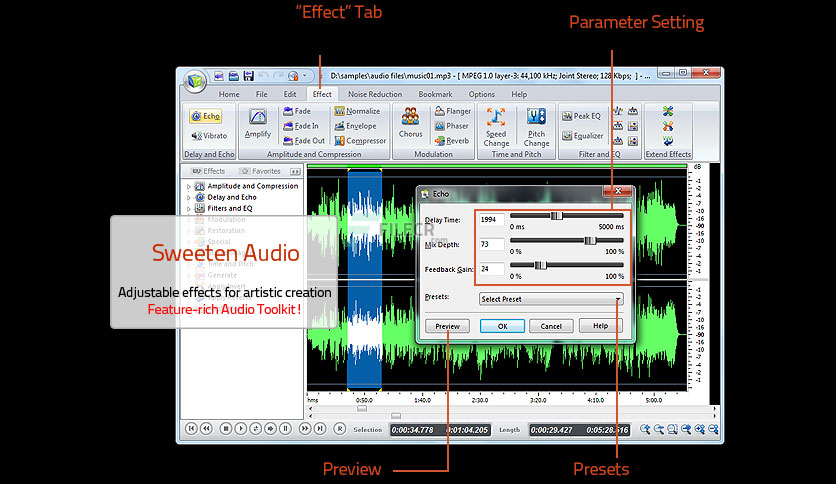Click the Fast Forward transport button

tap(305, 429)
